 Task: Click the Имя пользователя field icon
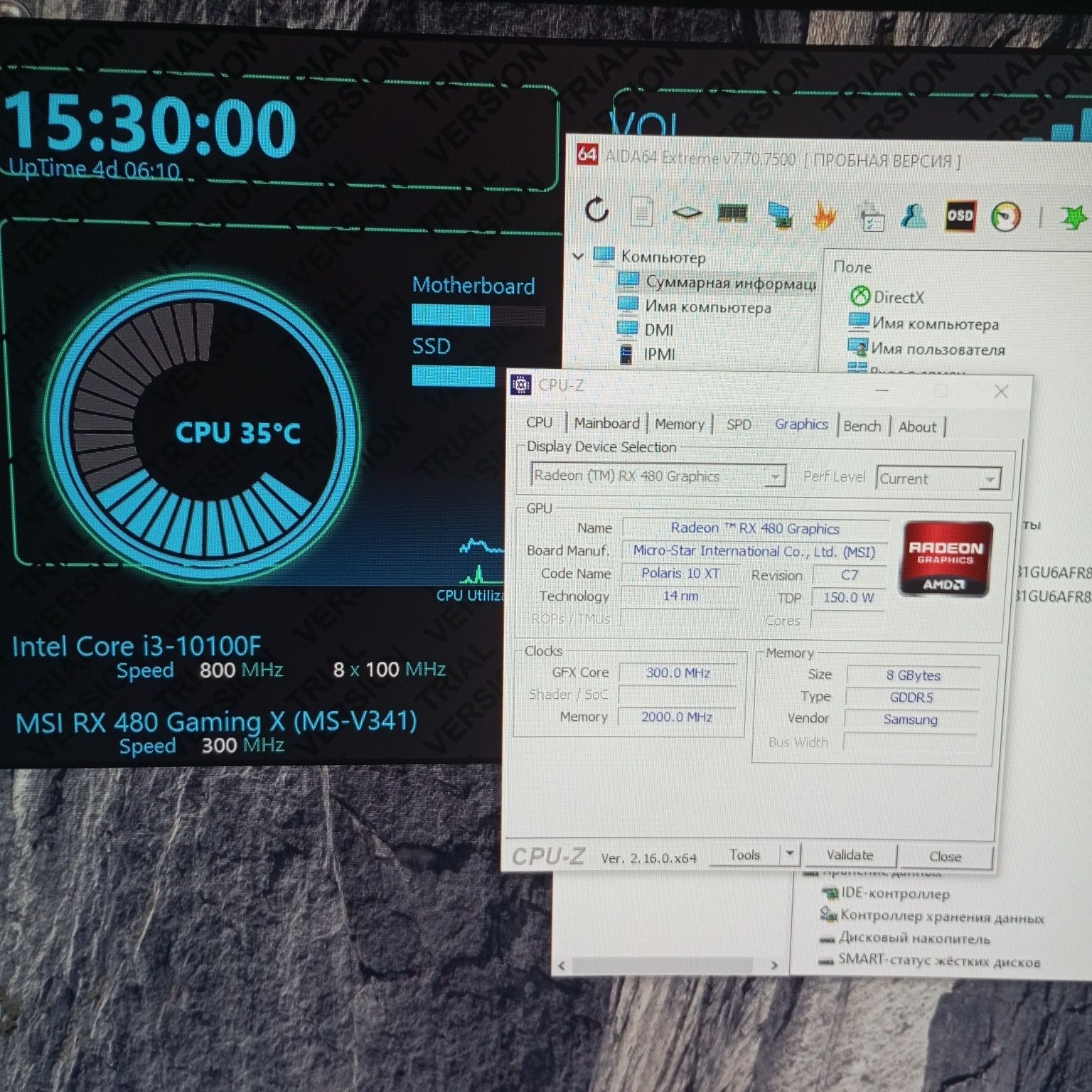click(x=857, y=348)
